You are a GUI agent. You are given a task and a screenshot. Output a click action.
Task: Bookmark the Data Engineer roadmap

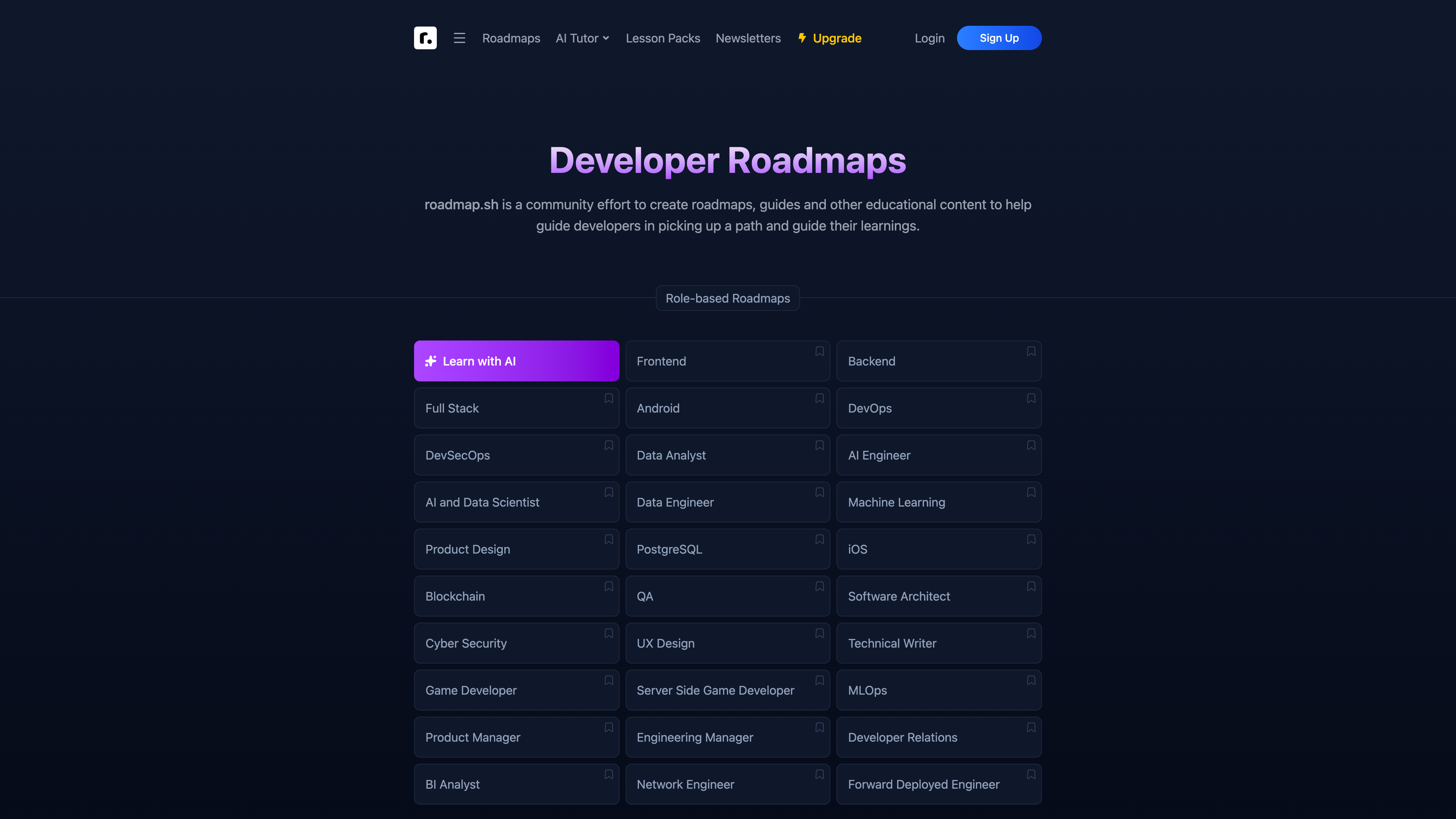pos(819,492)
